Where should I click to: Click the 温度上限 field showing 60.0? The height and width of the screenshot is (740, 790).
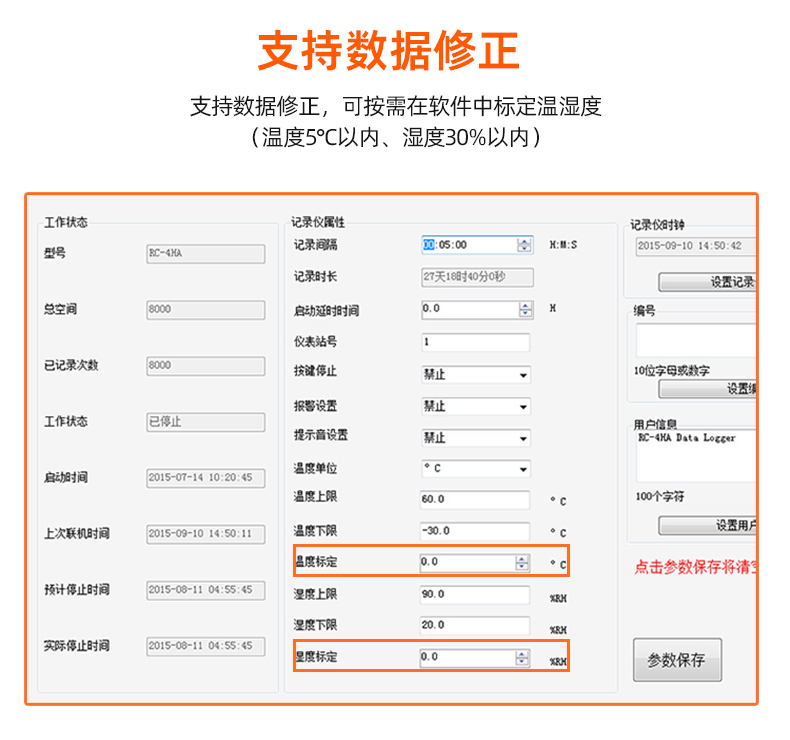(x=475, y=500)
